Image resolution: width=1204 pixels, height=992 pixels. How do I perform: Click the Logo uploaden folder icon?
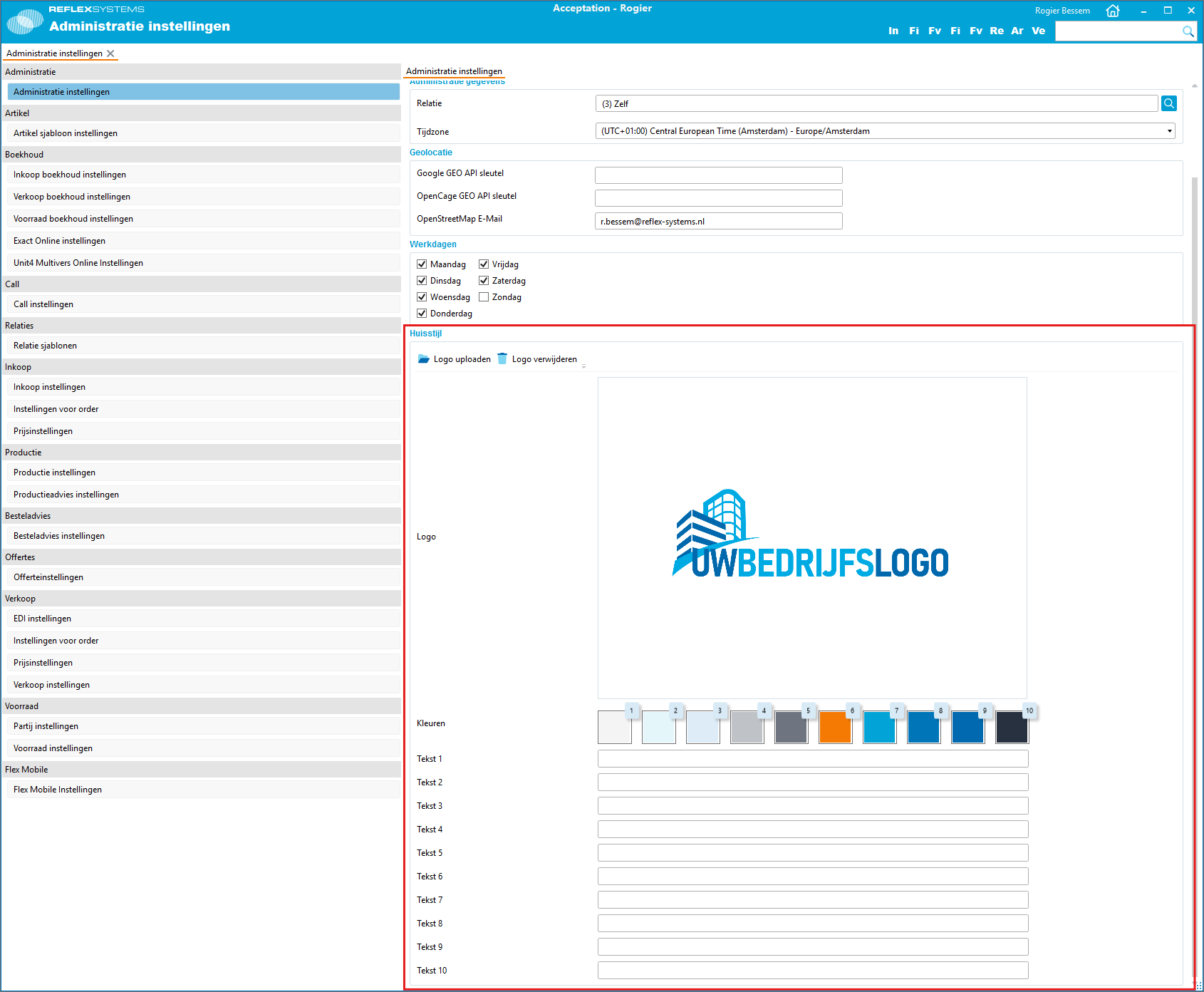tap(424, 359)
